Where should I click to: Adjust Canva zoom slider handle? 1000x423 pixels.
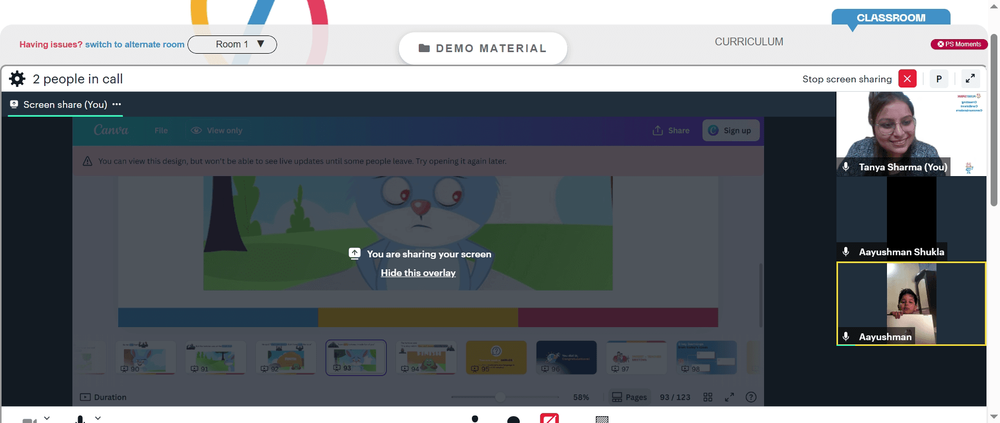500,397
